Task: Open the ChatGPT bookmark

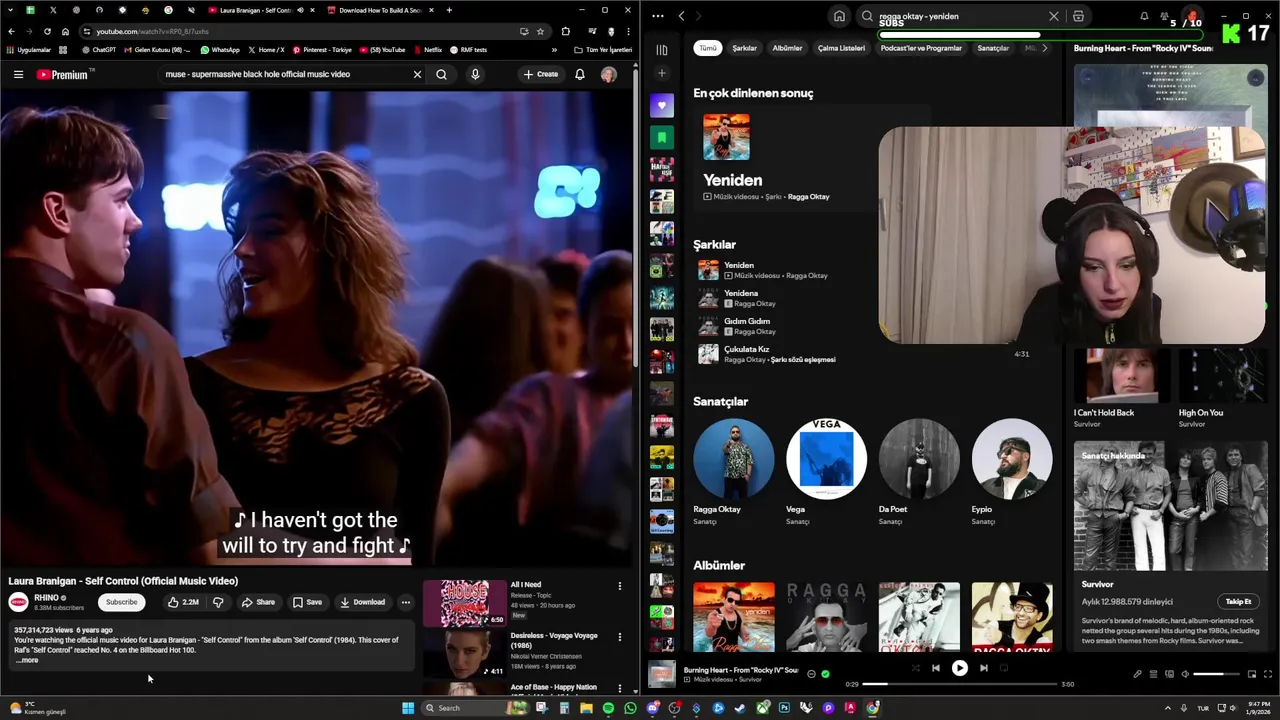Action: [99, 50]
